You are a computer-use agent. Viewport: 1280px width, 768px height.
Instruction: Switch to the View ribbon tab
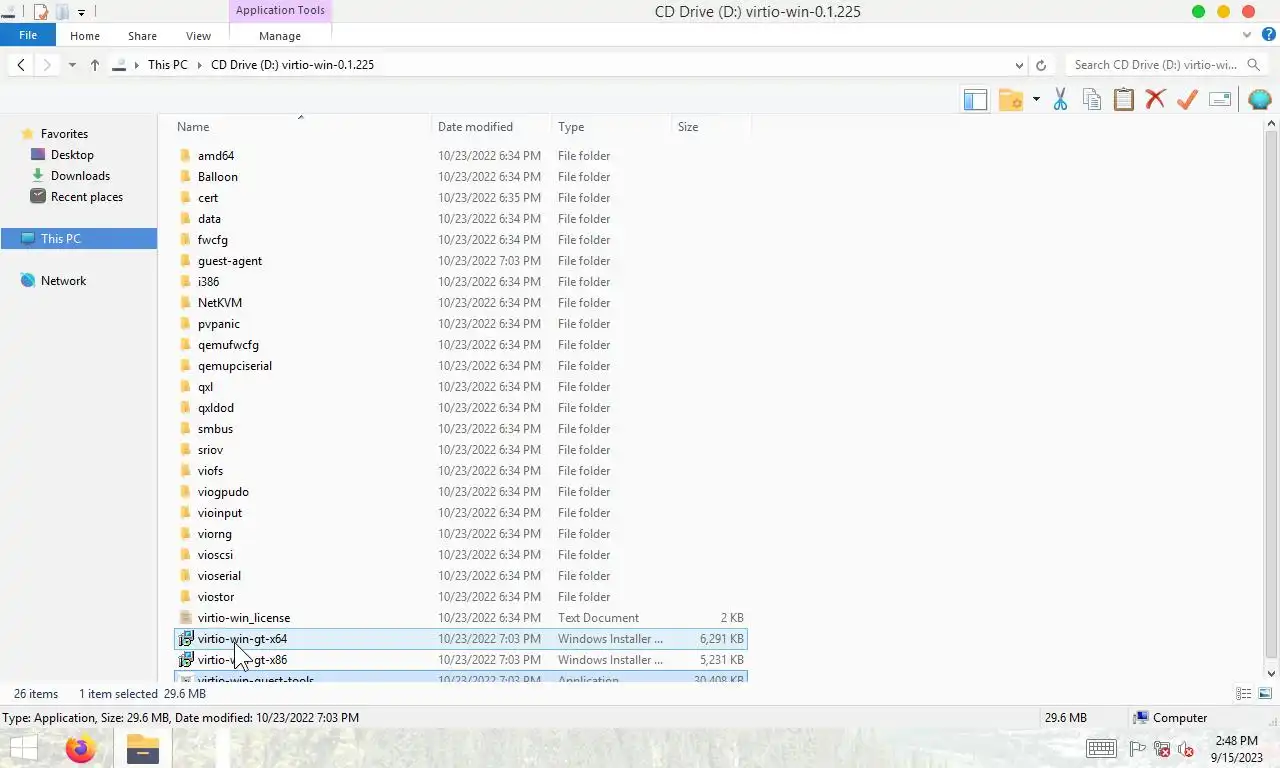(198, 36)
